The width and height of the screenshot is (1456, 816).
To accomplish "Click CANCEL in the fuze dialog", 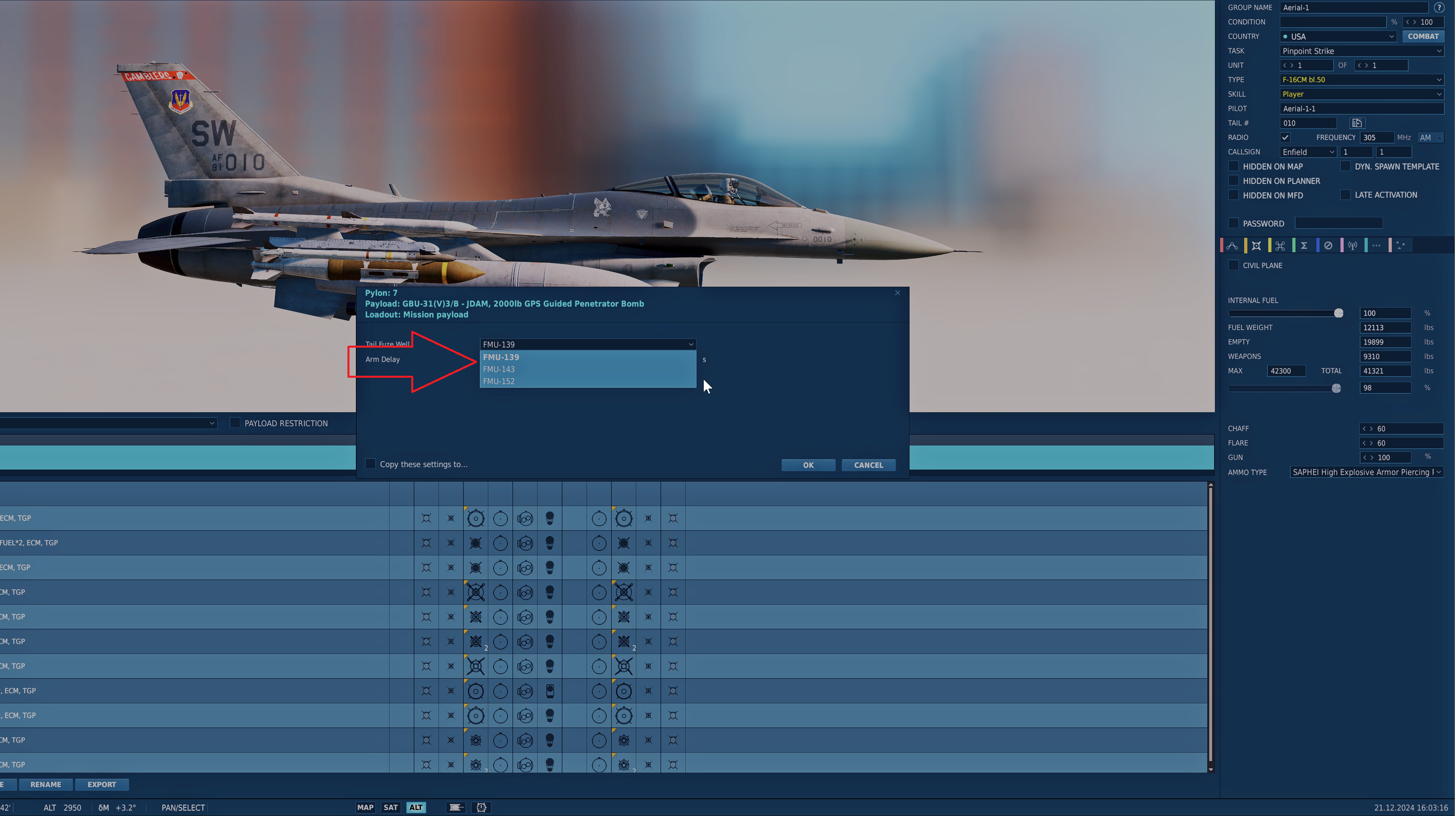I will click(868, 465).
